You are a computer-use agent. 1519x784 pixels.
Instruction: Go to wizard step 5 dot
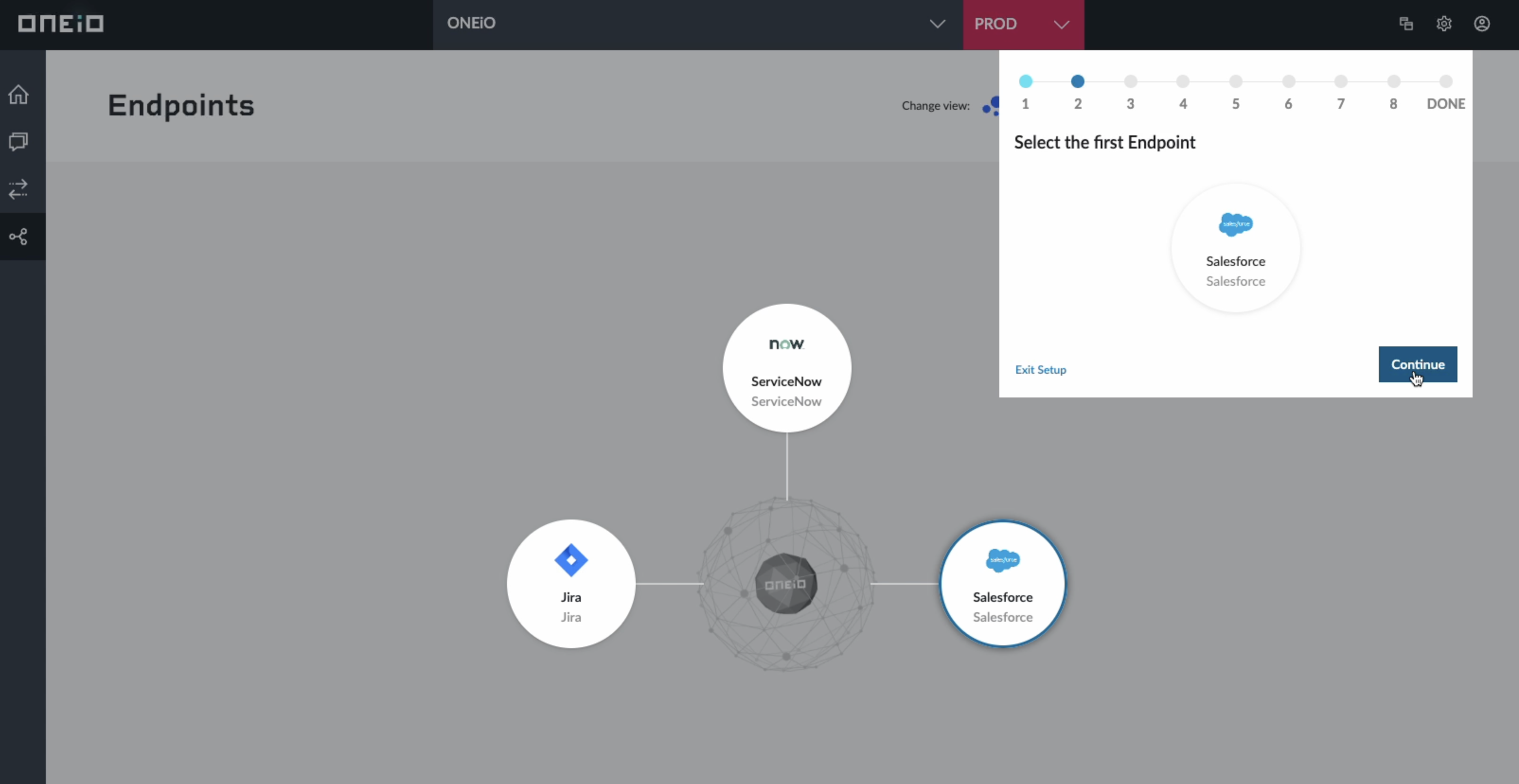(1235, 81)
